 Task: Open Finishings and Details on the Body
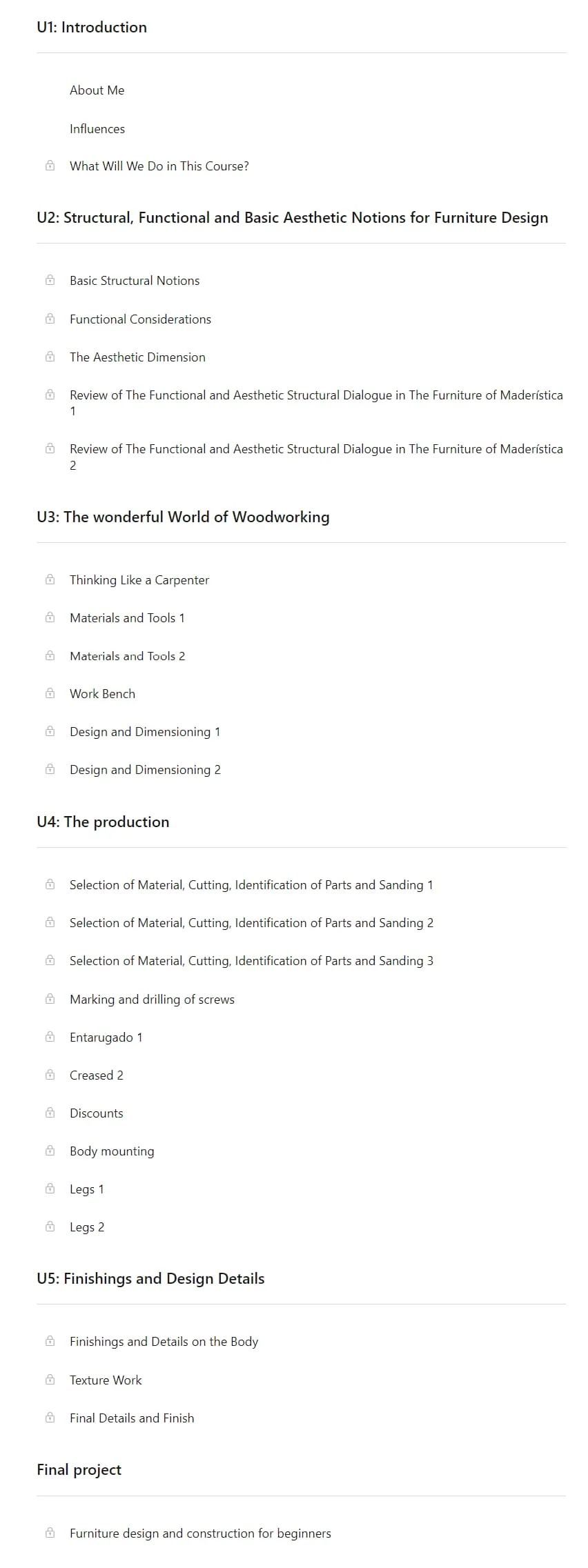pos(164,1342)
